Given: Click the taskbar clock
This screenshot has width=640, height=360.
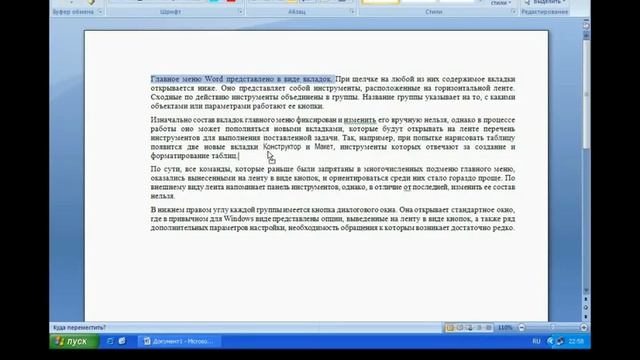Looking at the screenshot, I should click(576, 341).
